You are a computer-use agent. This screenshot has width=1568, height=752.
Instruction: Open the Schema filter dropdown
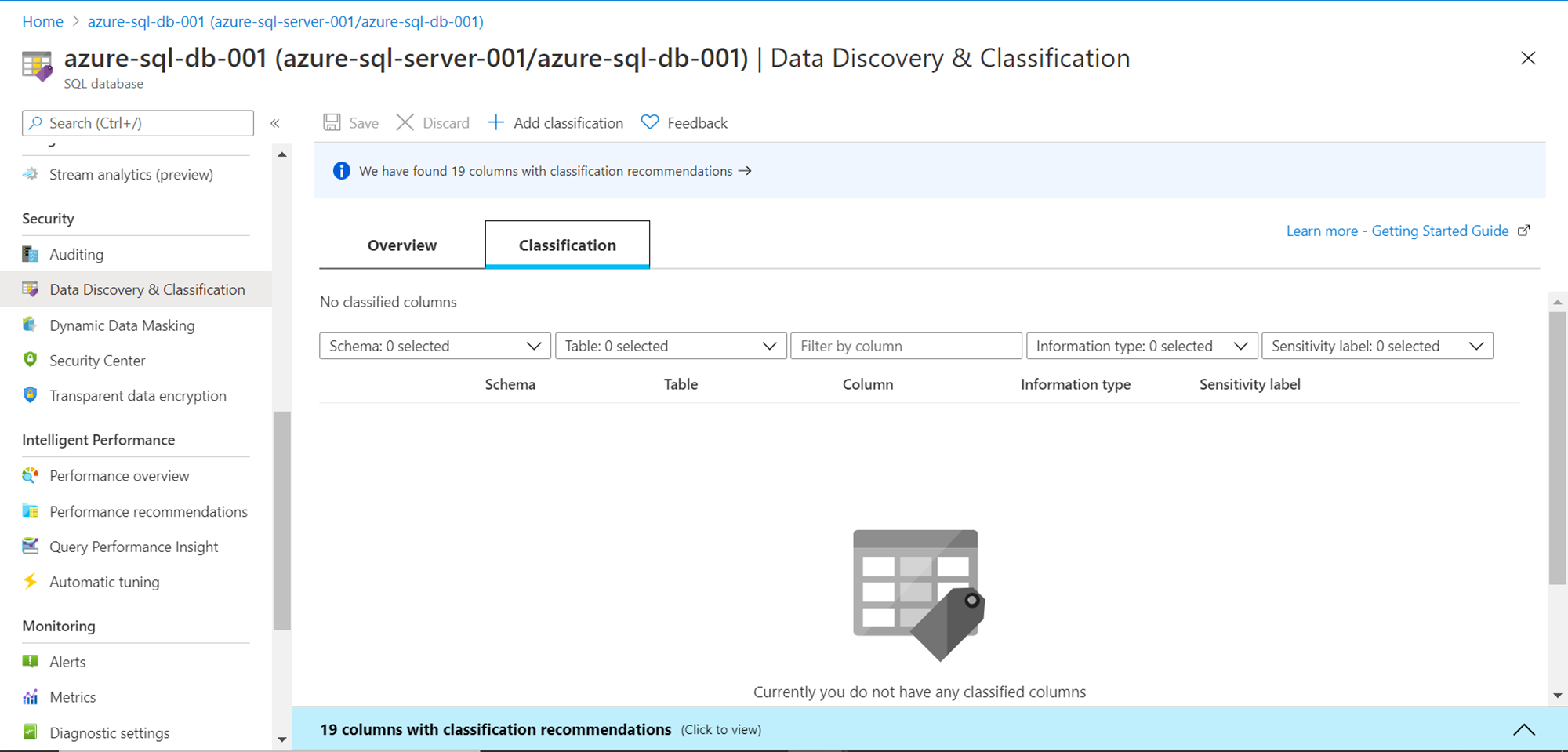tap(435, 346)
